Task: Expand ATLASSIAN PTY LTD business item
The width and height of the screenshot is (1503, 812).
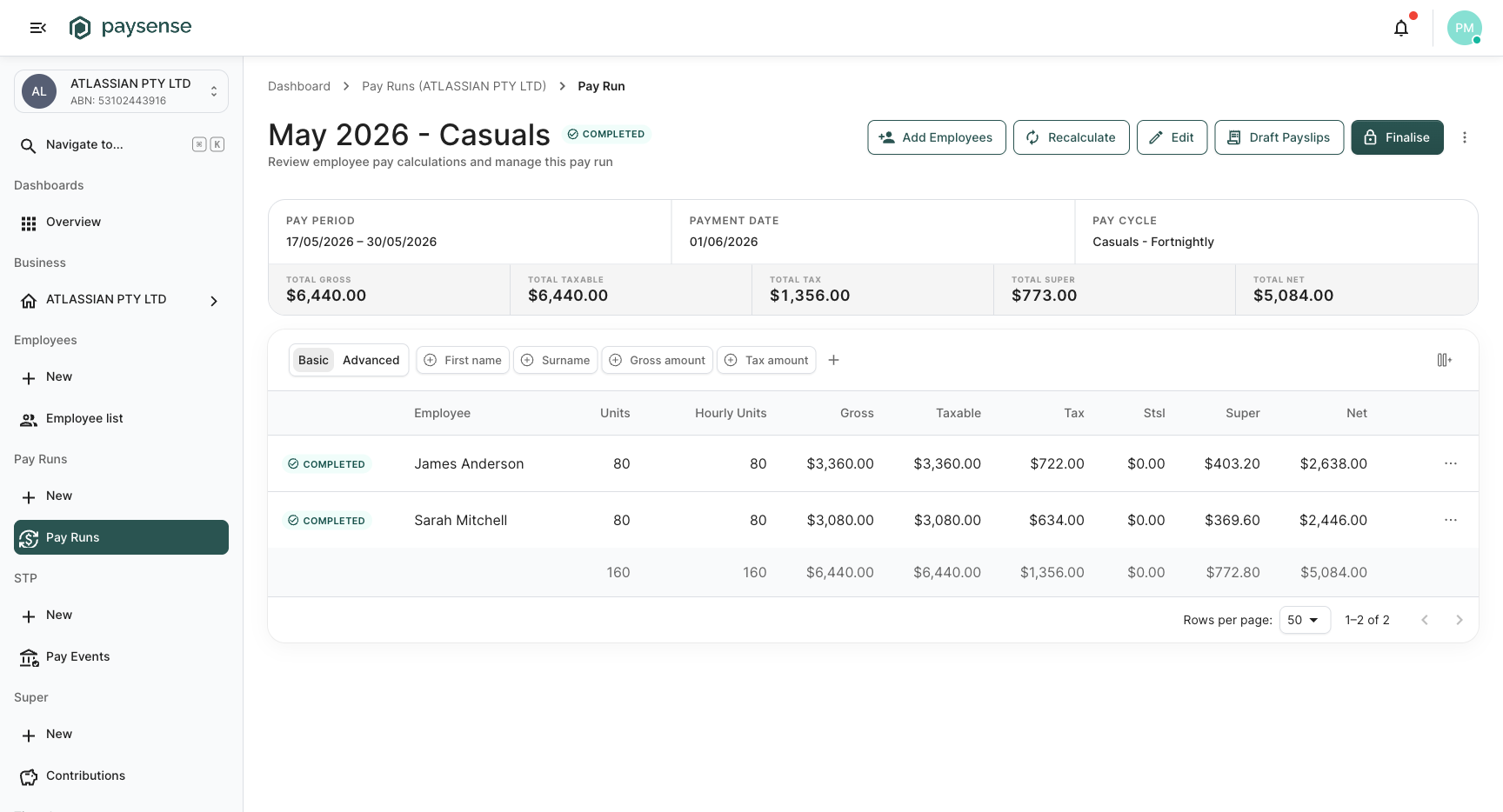Action: point(121,300)
